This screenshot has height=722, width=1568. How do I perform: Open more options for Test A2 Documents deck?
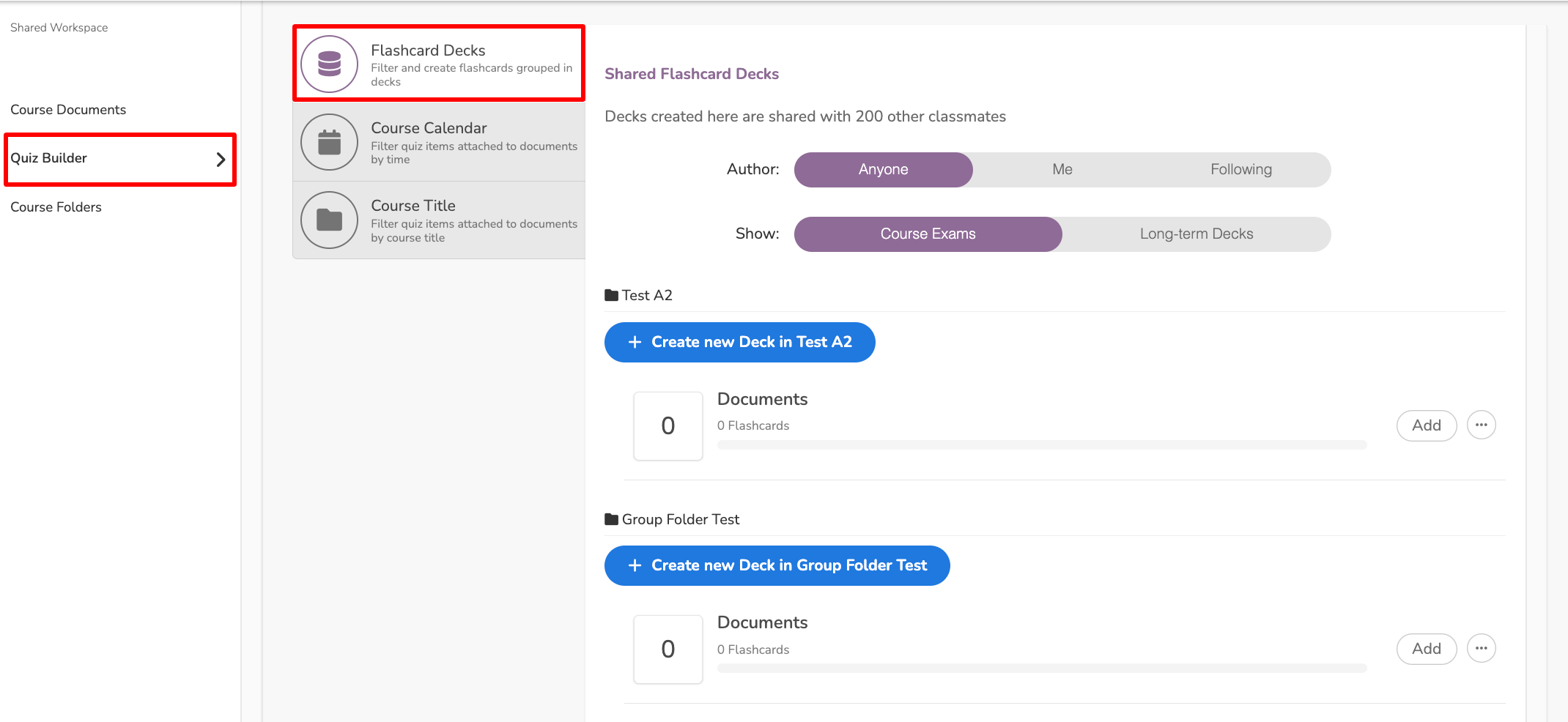click(1481, 425)
